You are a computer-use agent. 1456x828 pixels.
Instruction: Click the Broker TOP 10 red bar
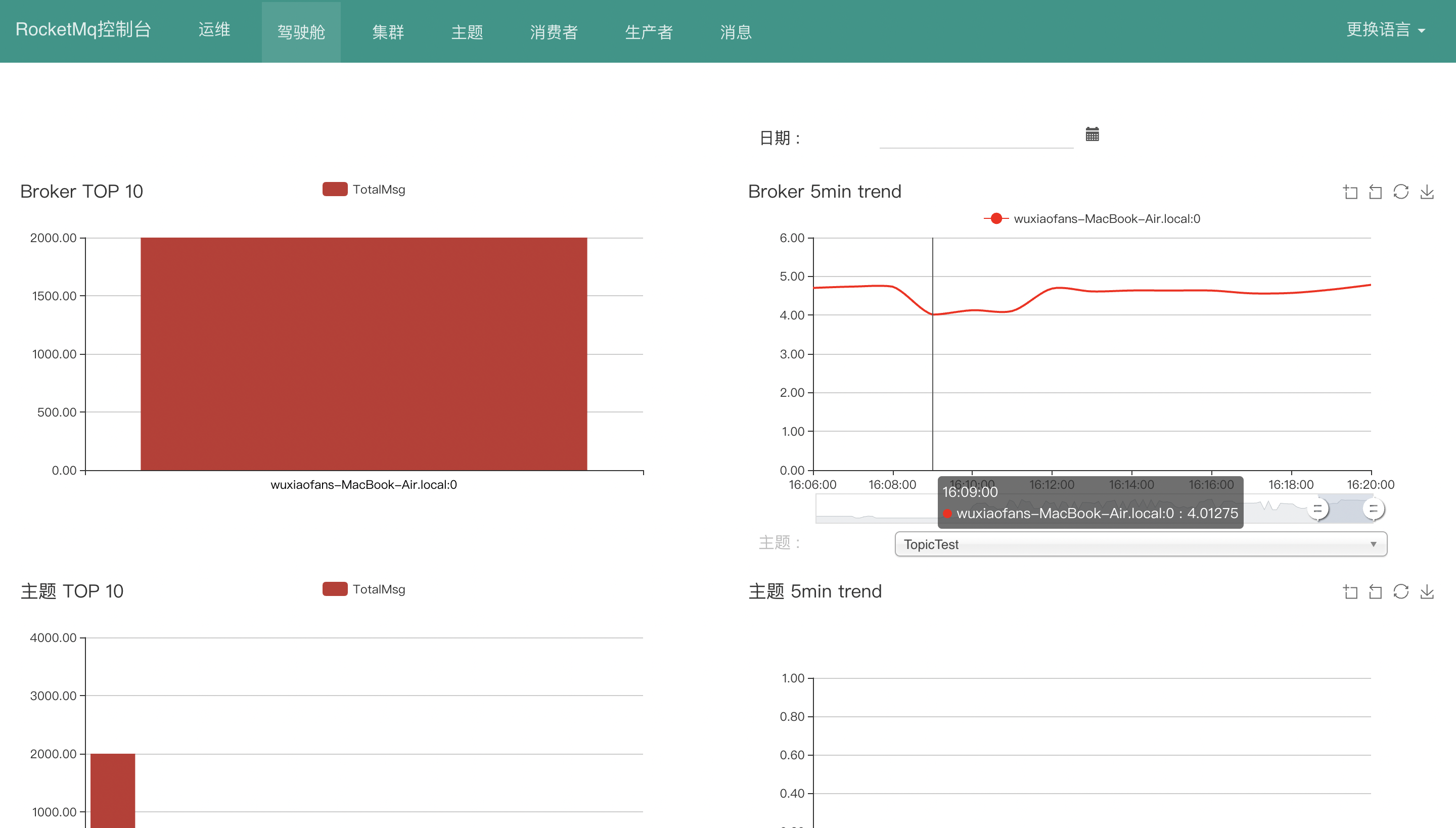(364, 354)
